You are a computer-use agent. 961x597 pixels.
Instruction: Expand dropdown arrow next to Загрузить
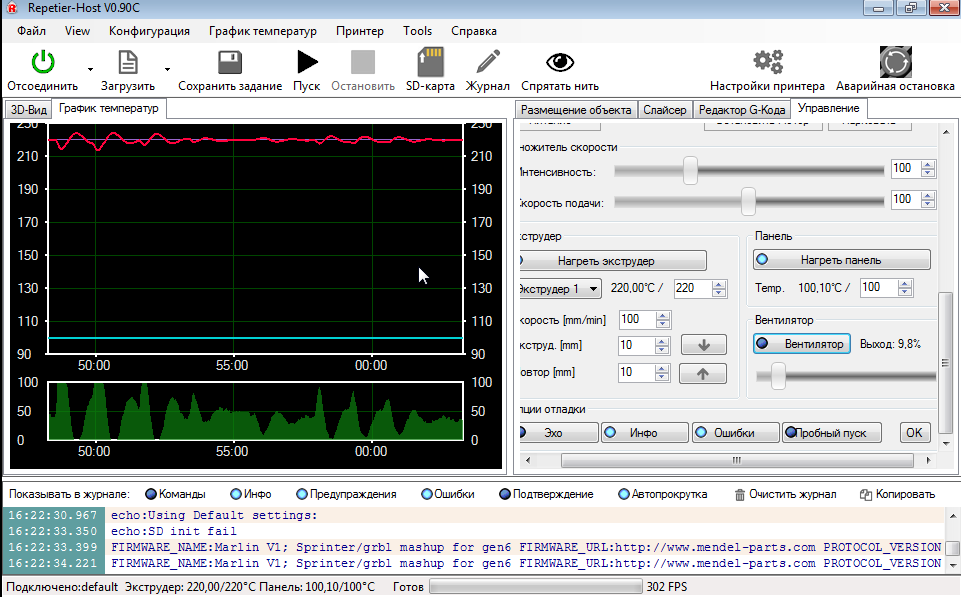(x=167, y=70)
